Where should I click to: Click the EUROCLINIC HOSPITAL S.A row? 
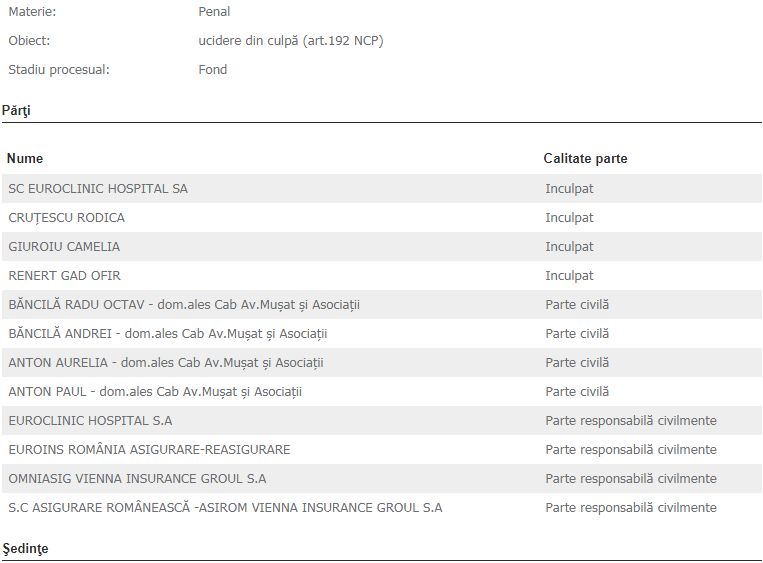point(90,421)
